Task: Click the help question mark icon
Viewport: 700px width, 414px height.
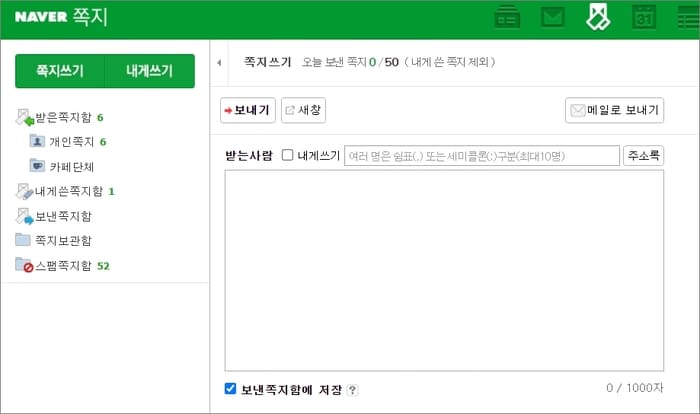Action: click(352, 390)
